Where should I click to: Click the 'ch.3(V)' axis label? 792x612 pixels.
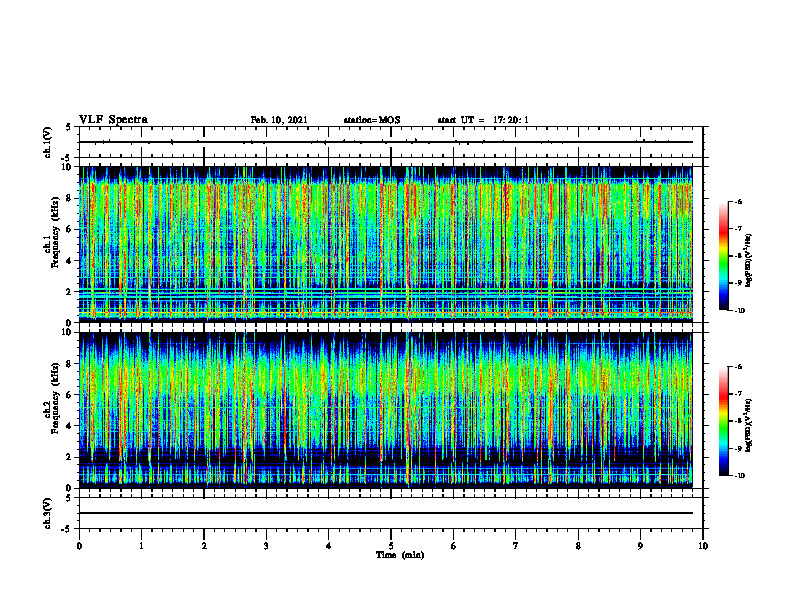pos(47,513)
